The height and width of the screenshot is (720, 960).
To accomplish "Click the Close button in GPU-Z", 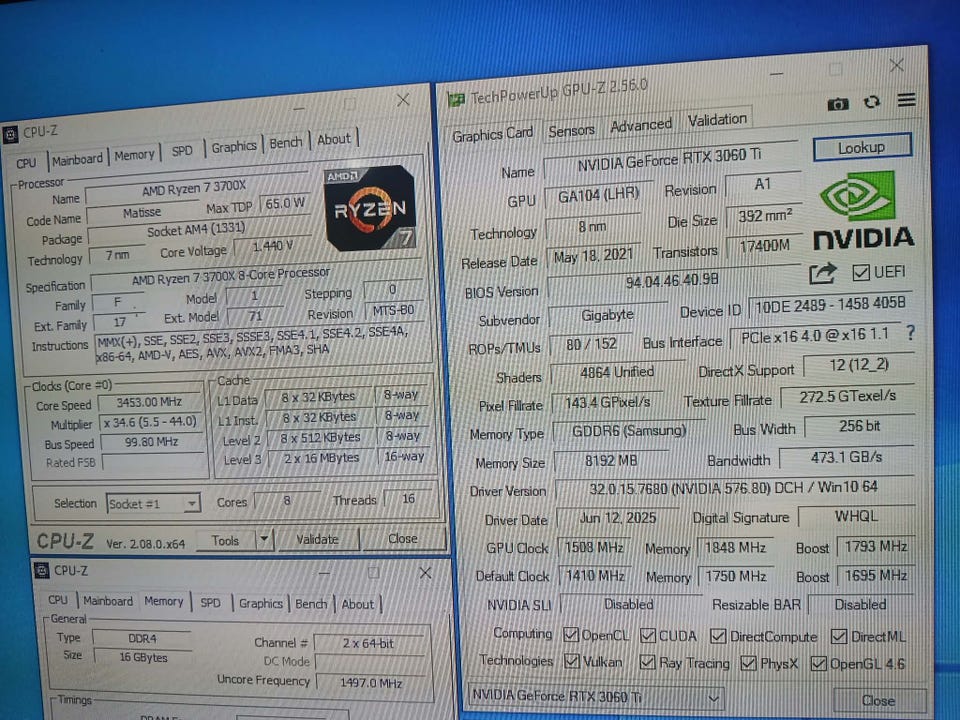I will click(x=879, y=700).
